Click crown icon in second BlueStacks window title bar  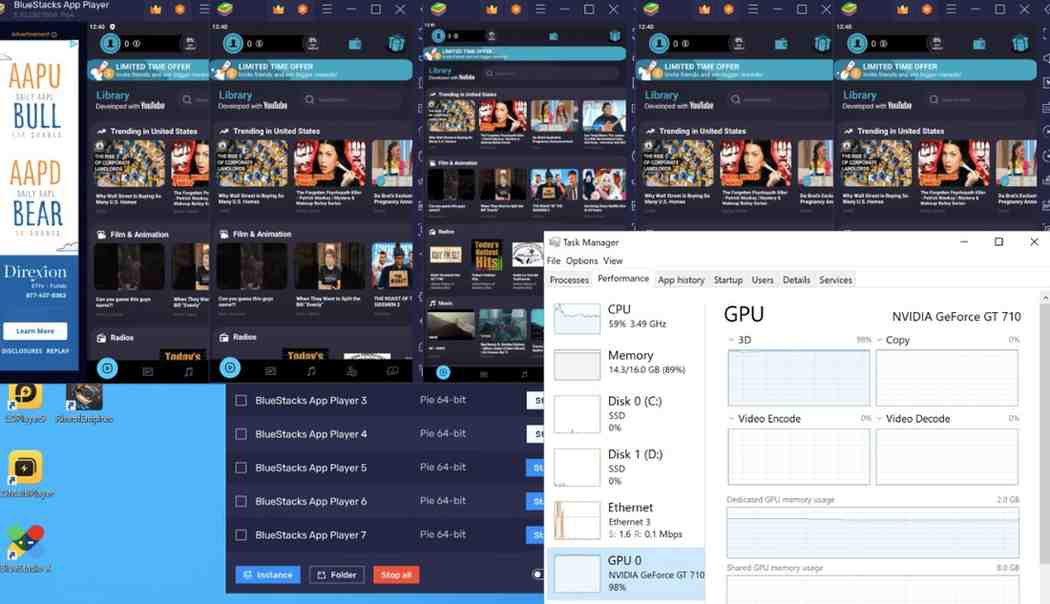(279, 9)
